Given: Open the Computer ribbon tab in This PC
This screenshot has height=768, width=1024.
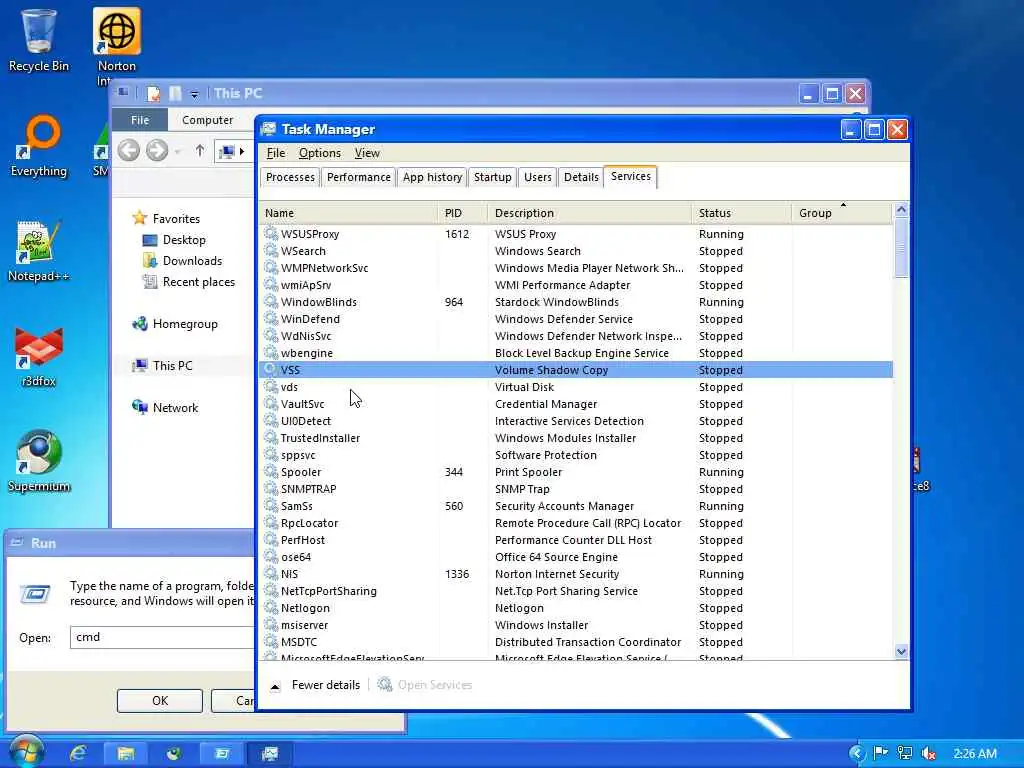Looking at the screenshot, I should point(207,120).
